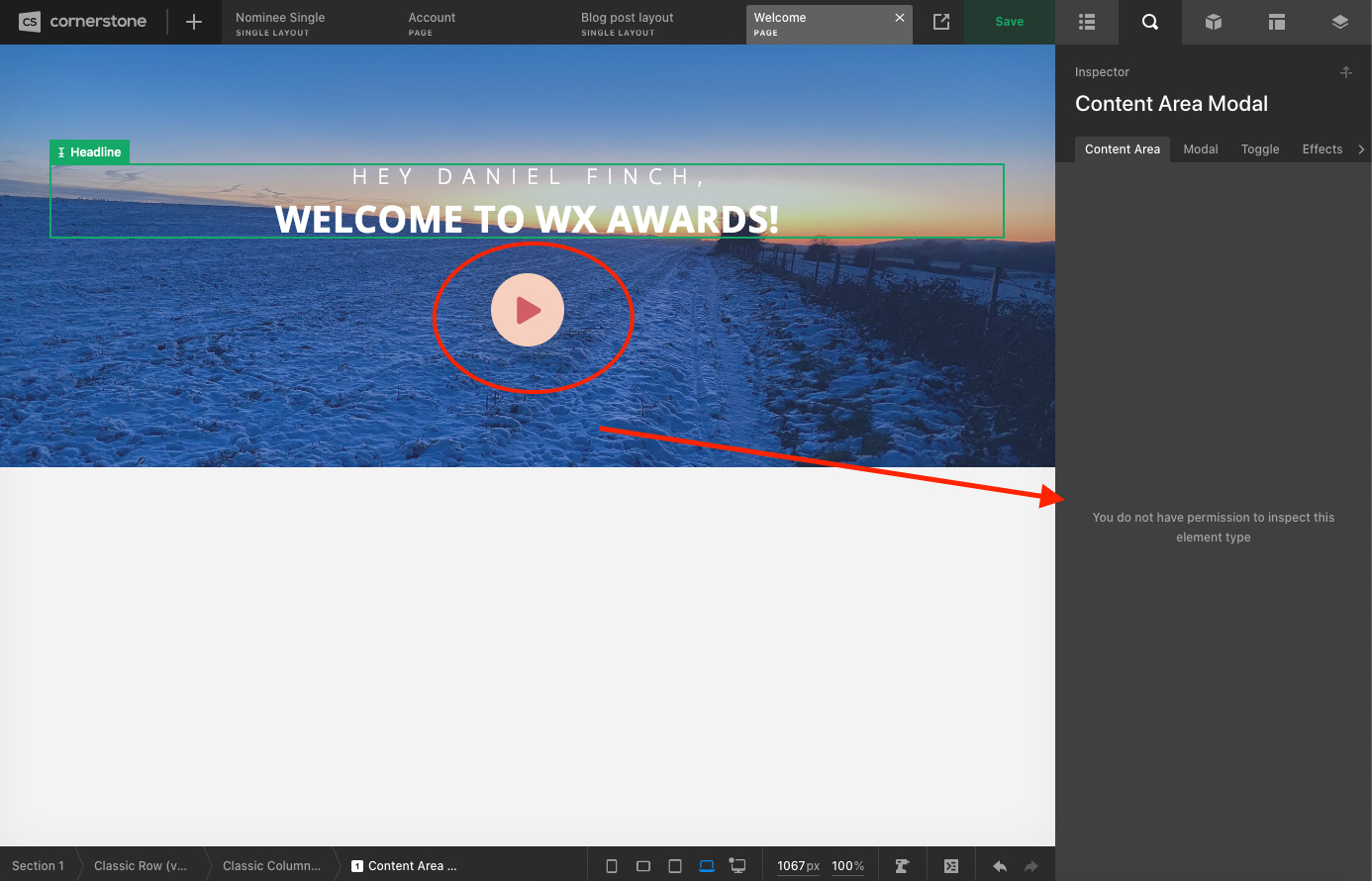Open the Templates layout panel

[x=1276, y=22]
